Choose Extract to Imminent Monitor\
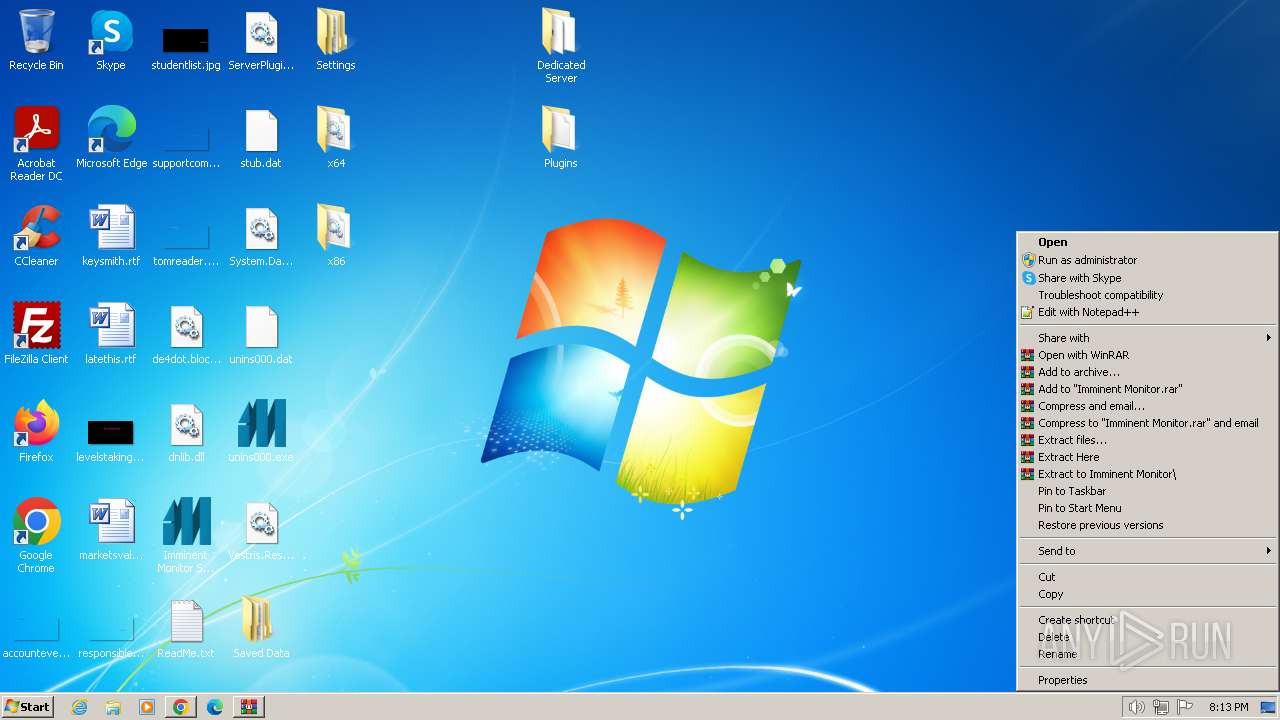1280x720 pixels. (x=1147, y=474)
